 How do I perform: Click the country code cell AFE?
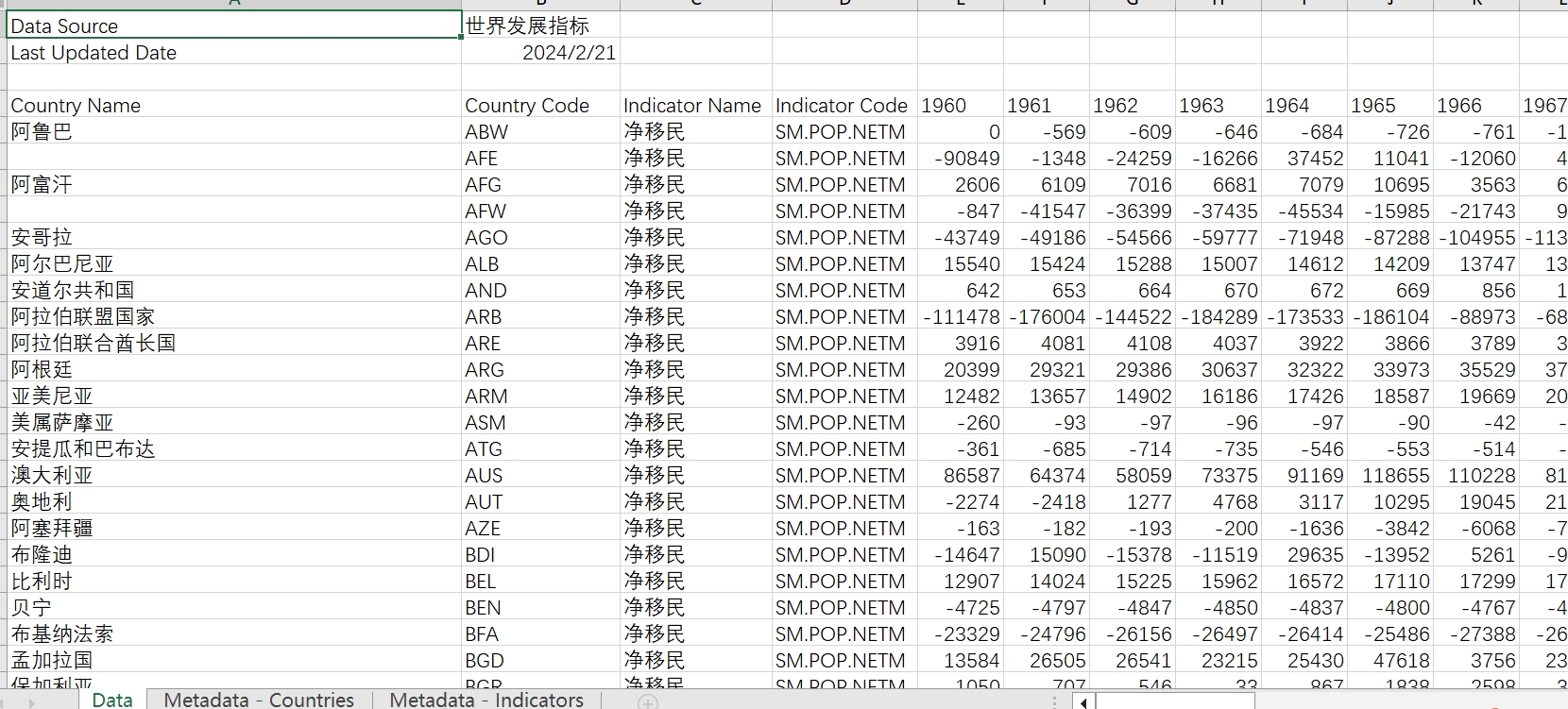540,158
